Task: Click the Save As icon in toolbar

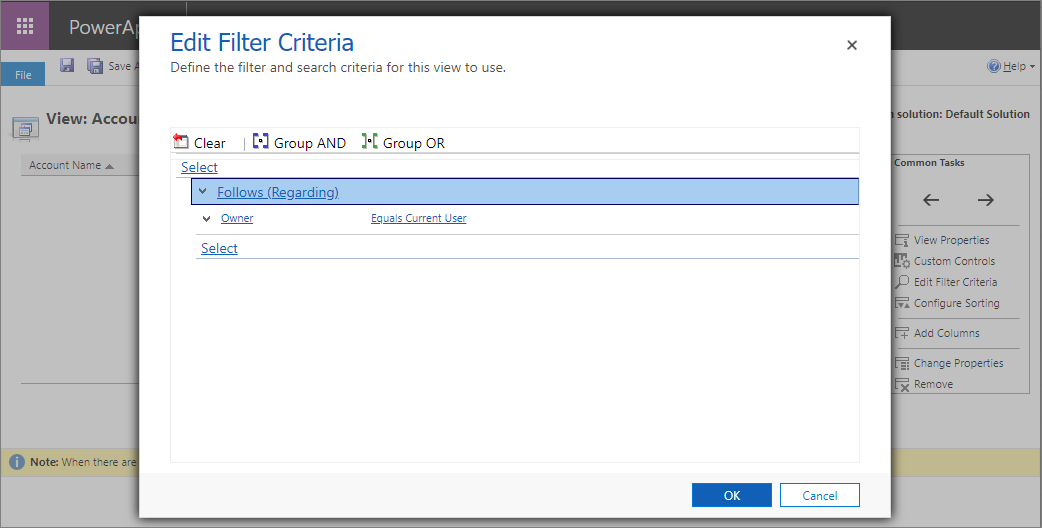Action: coord(95,66)
